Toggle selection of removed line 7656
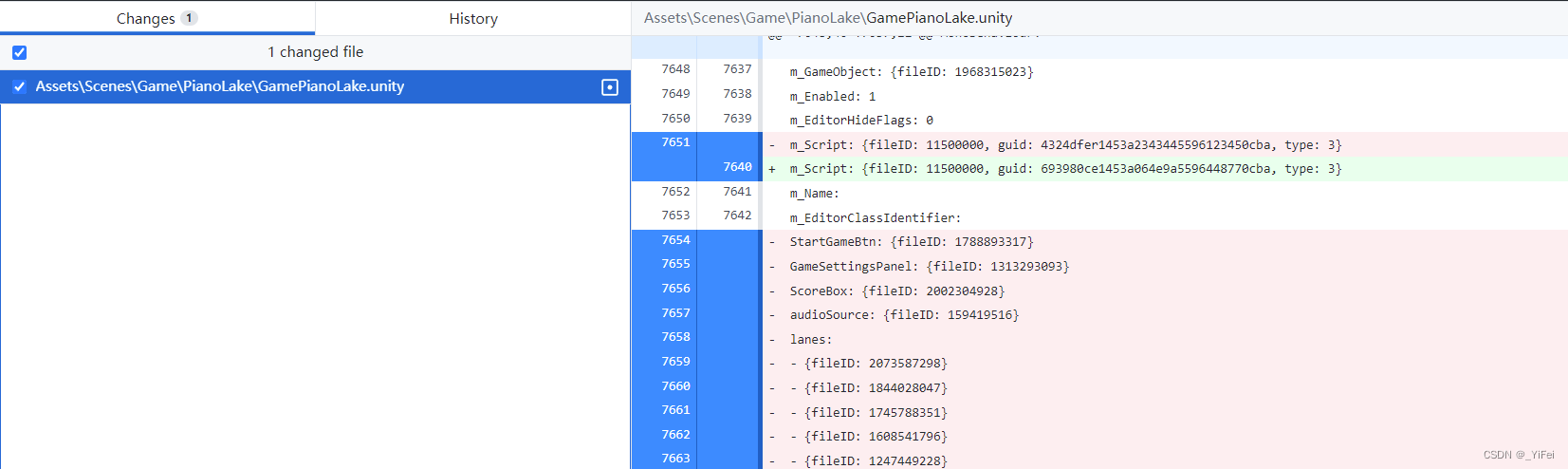 pyautogui.click(x=696, y=289)
